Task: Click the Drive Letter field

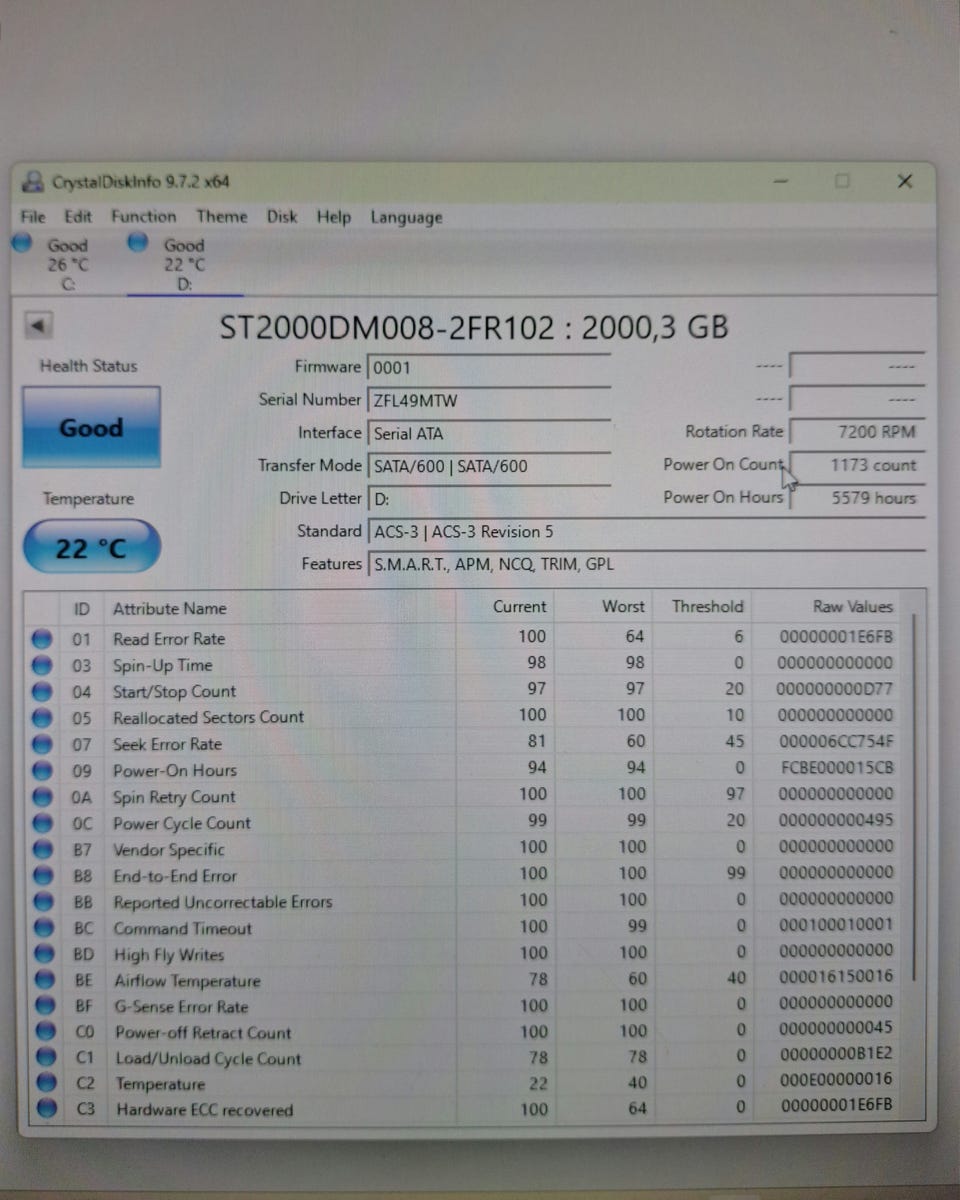Action: tap(489, 498)
